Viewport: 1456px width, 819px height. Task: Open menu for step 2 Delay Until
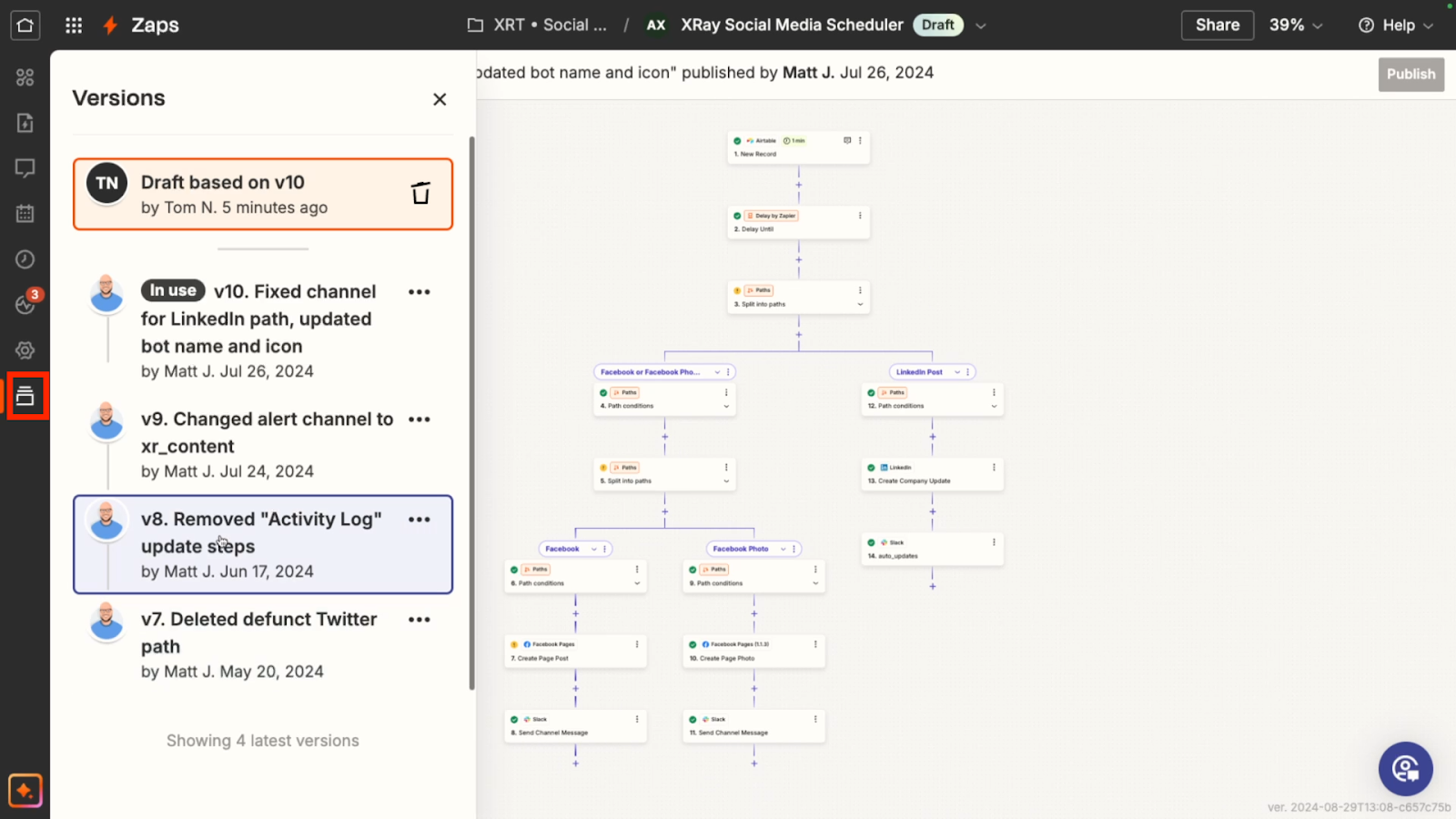pos(860,216)
